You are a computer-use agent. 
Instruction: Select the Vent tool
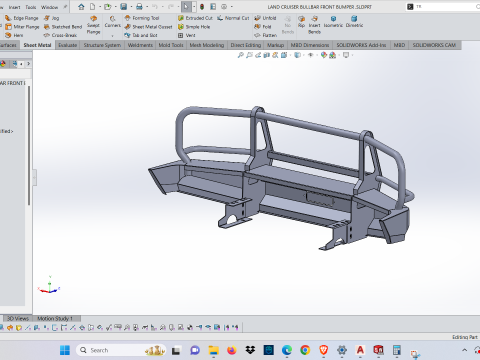(x=187, y=35)
